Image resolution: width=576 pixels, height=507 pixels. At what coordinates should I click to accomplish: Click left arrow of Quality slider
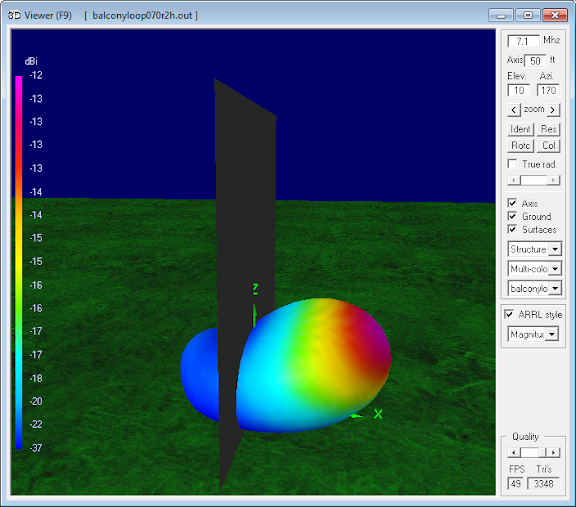[514, 452]
